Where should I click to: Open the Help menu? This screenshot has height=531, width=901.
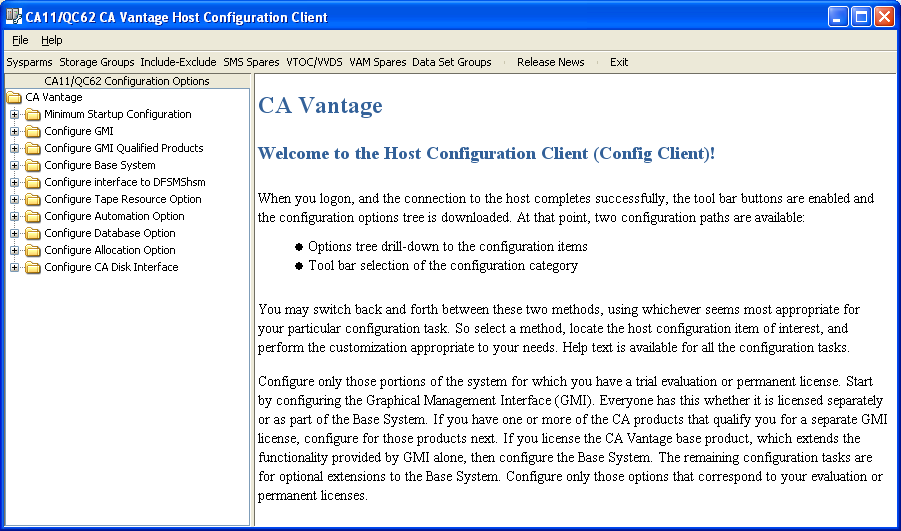52,40
